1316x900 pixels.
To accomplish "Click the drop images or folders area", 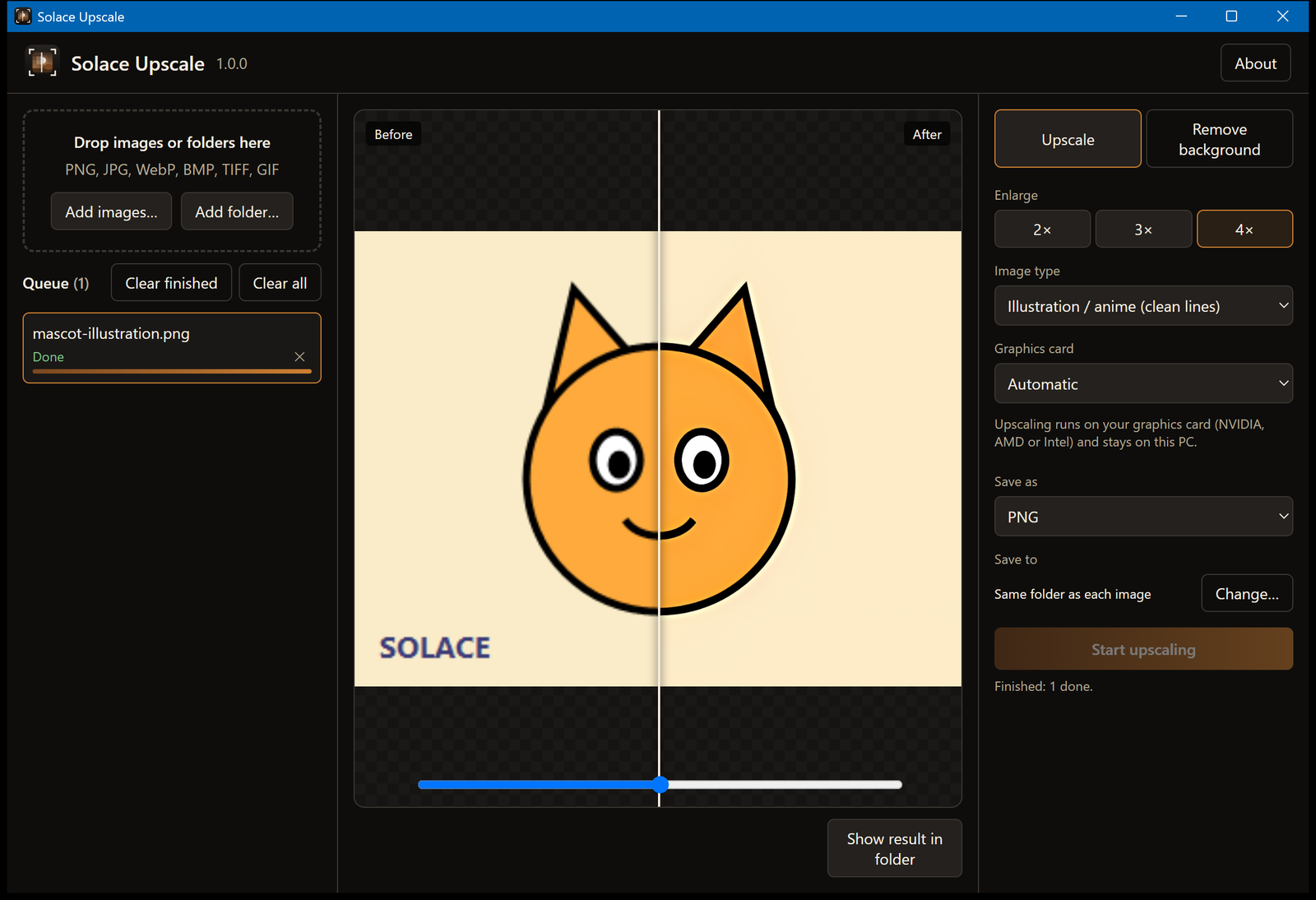I will coord(172,181).
